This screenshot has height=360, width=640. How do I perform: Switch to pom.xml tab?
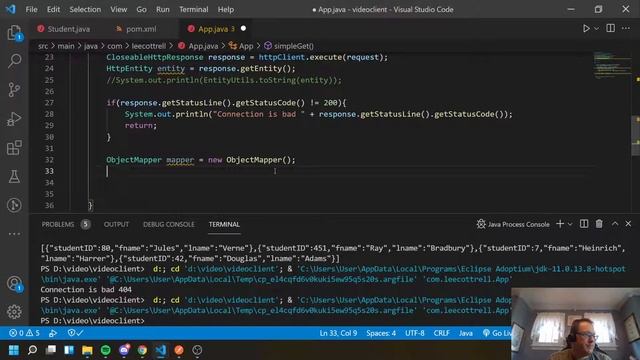(x=141, y=29)
